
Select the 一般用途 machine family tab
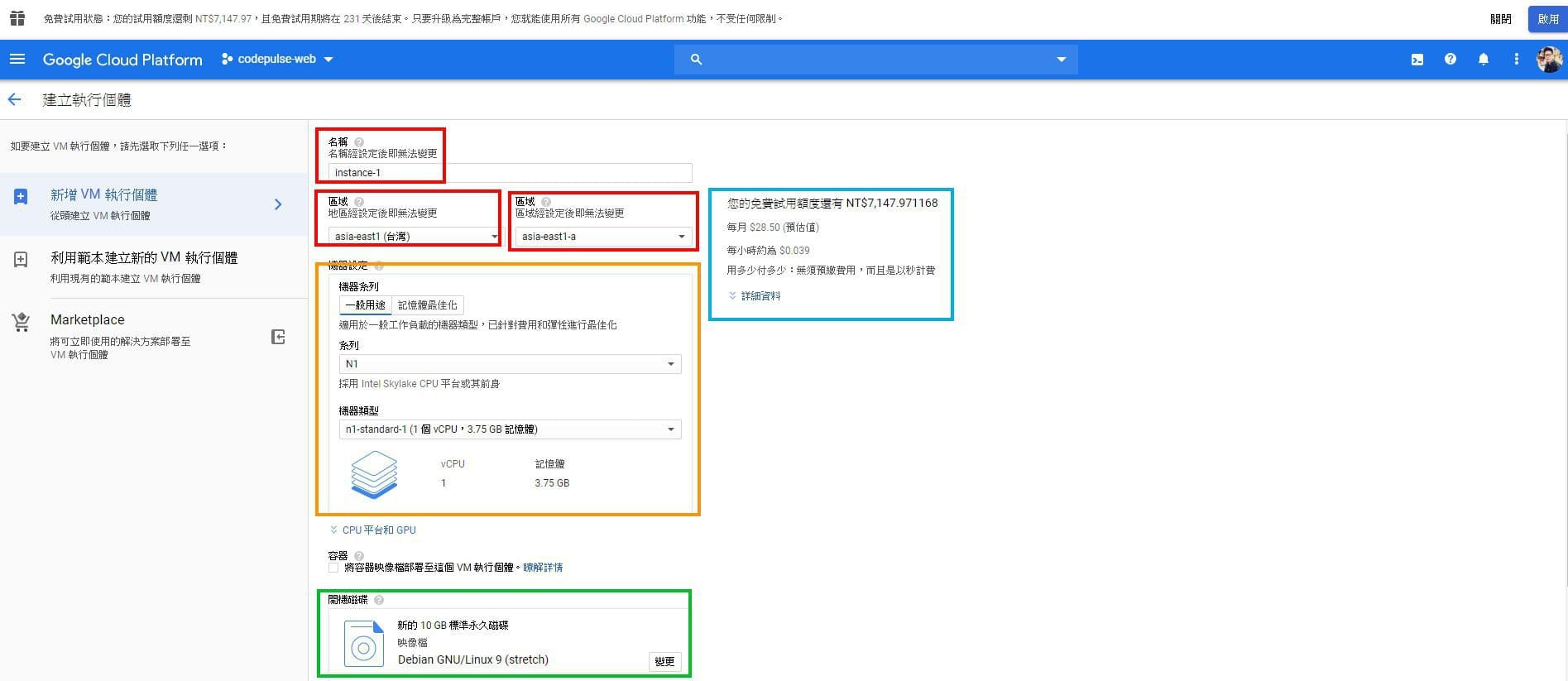pos(366,305)
